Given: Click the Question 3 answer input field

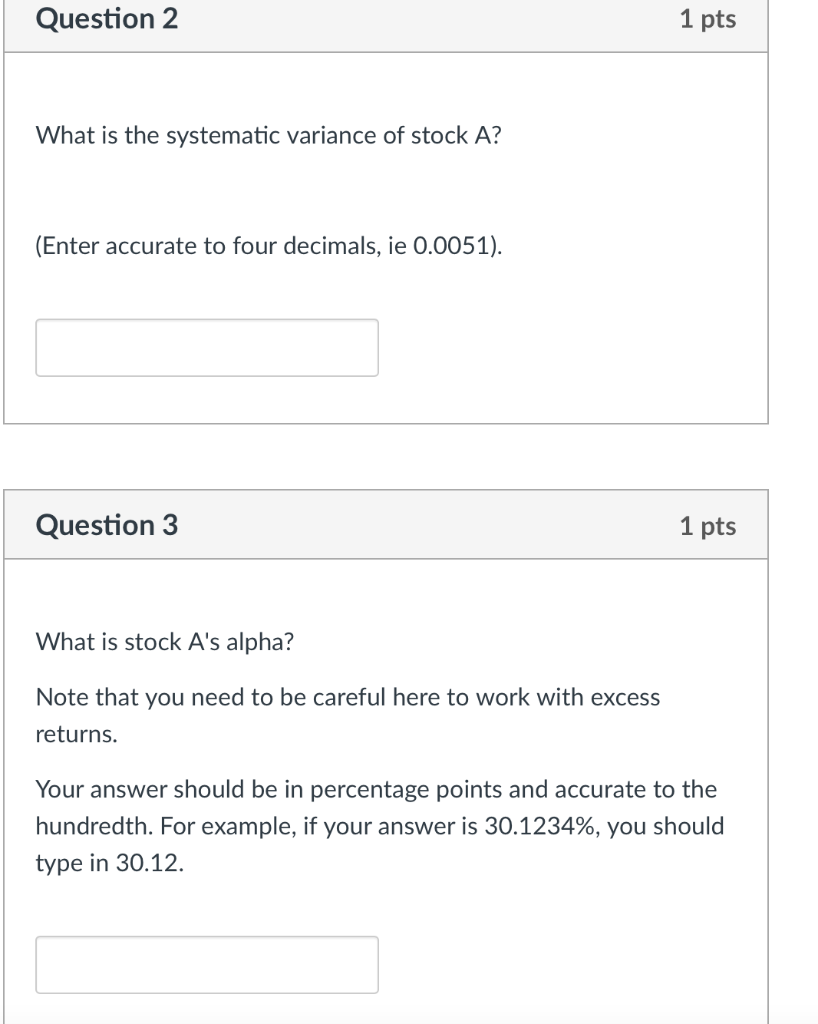Looking at the screenshot, I should (207, 965).
